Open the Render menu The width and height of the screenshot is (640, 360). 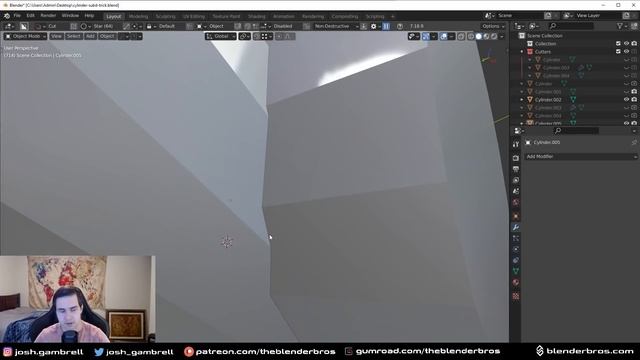[x=48, y=16]
